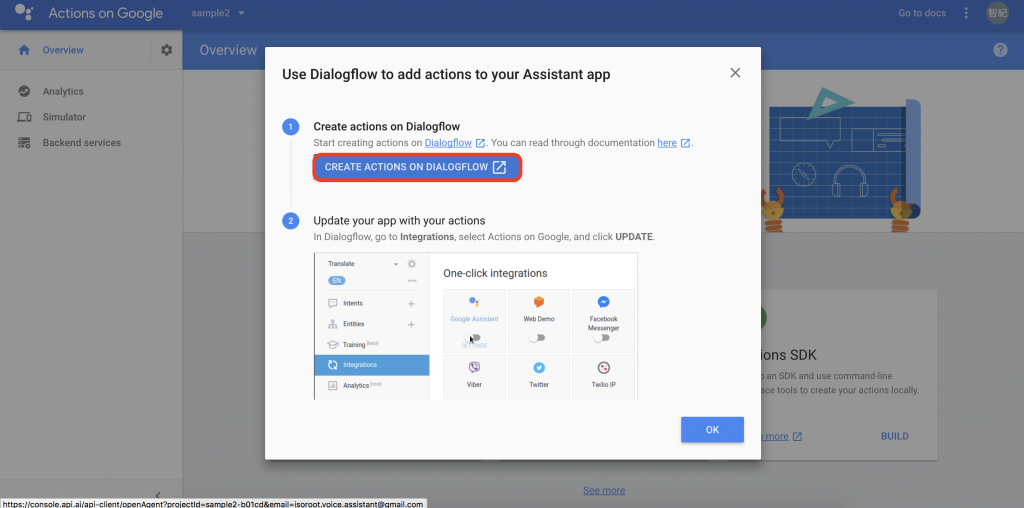The image size is (1024, 508).
Task: Click the Simulator devices icon
Action: click(x=24, y=117)
